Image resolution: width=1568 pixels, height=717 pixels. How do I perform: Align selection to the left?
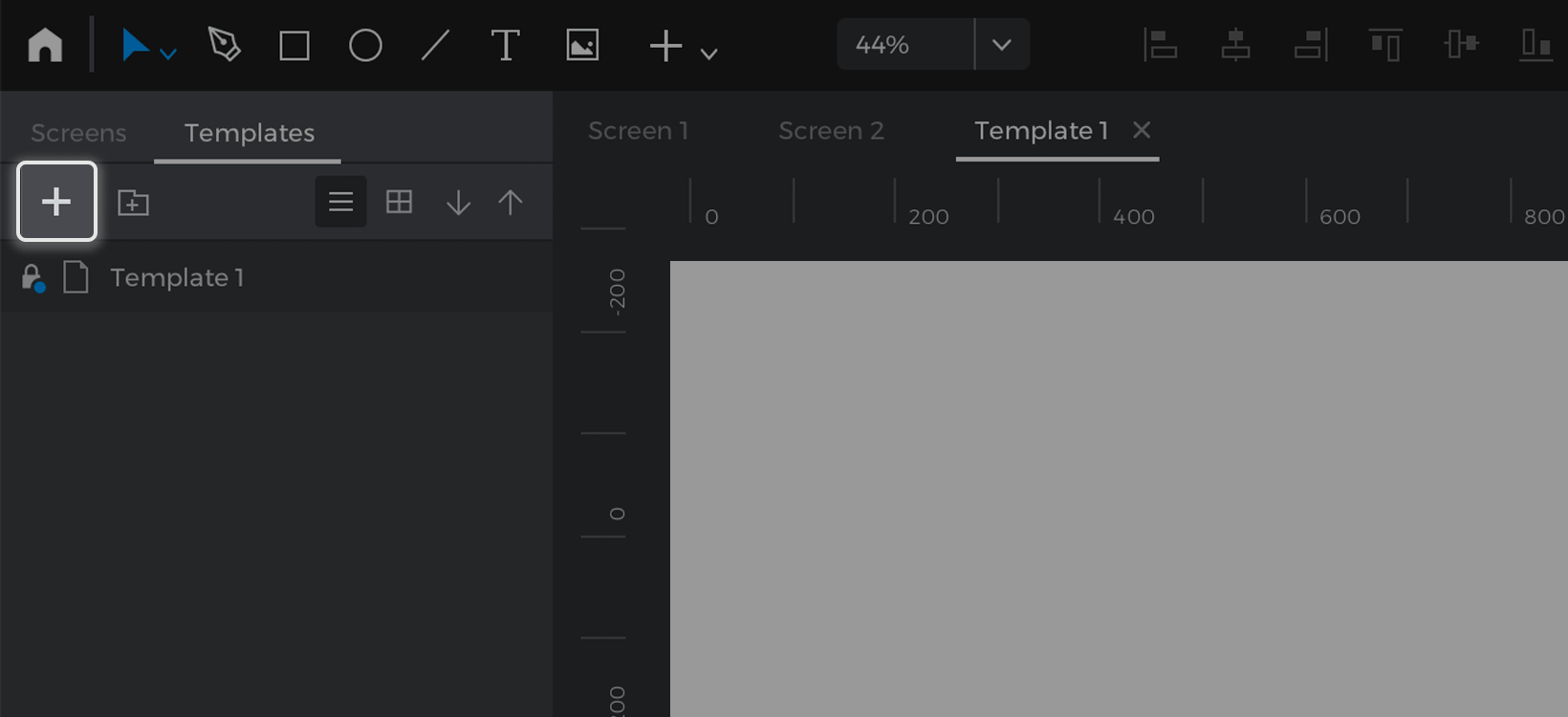(x=1160, y=44)
